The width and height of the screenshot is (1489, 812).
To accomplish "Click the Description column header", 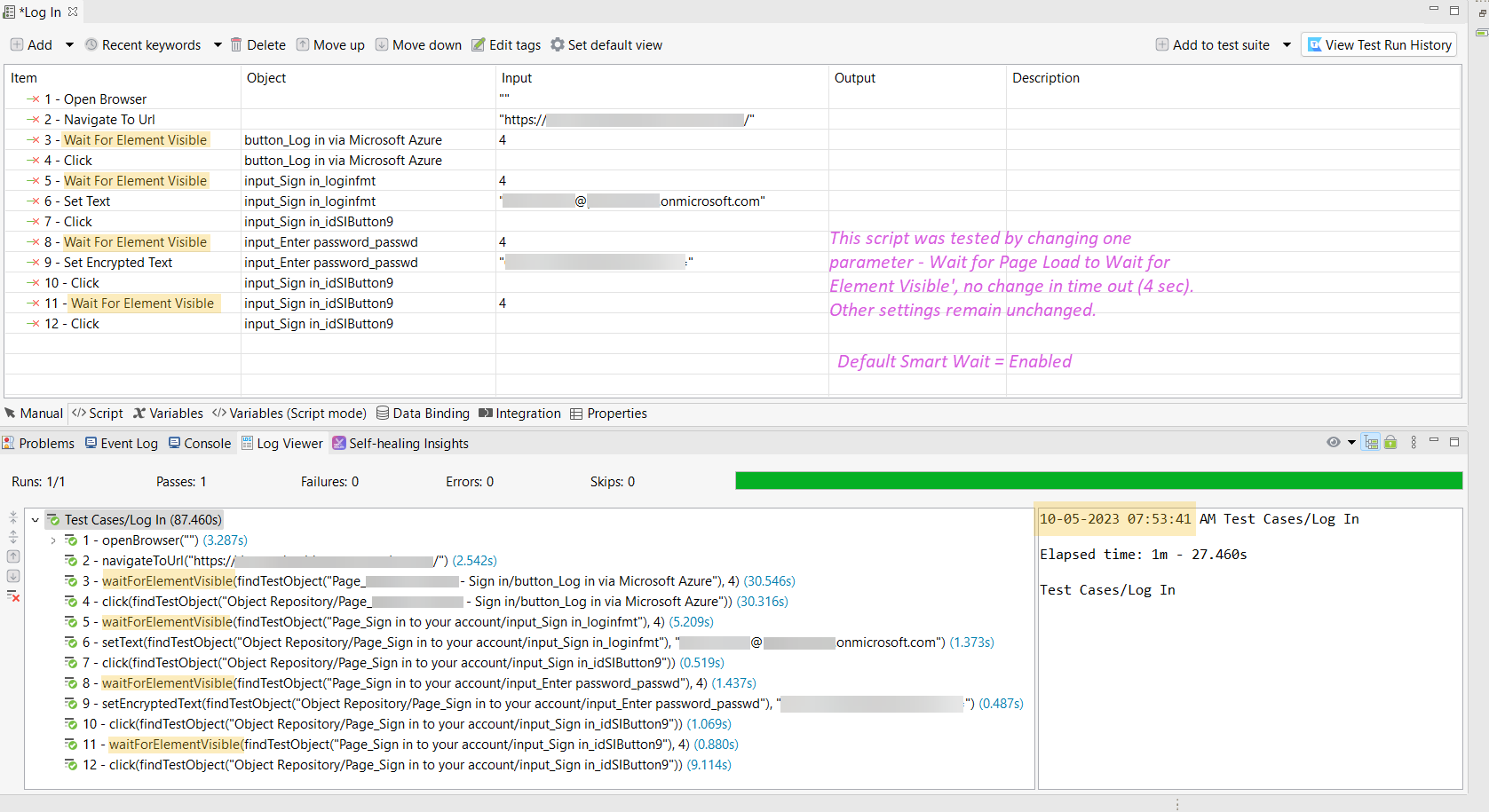I will point(1234,78).
